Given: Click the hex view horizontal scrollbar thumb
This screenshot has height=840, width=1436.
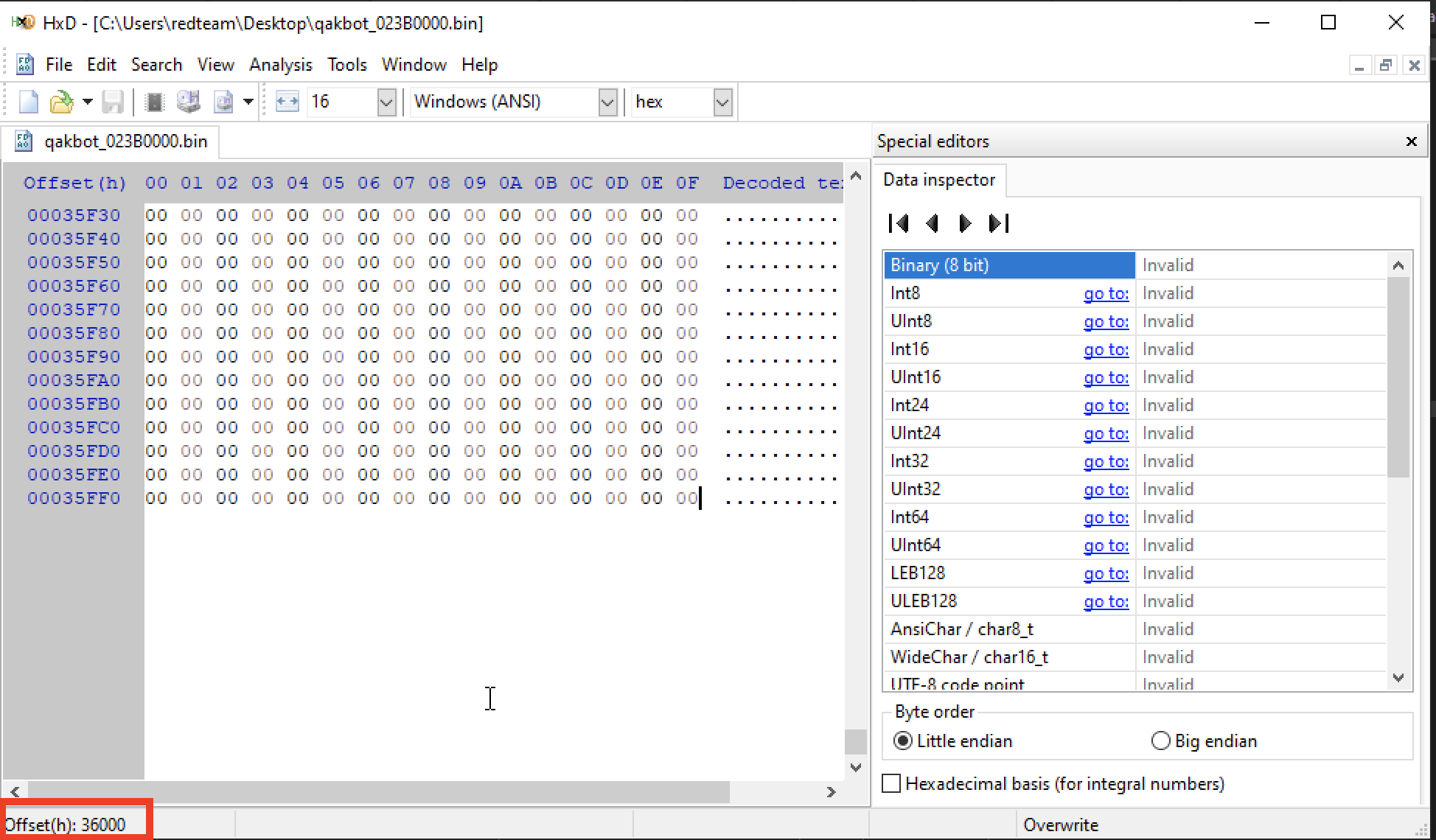Looking at the screenshot, I should (x=379, y=792).
